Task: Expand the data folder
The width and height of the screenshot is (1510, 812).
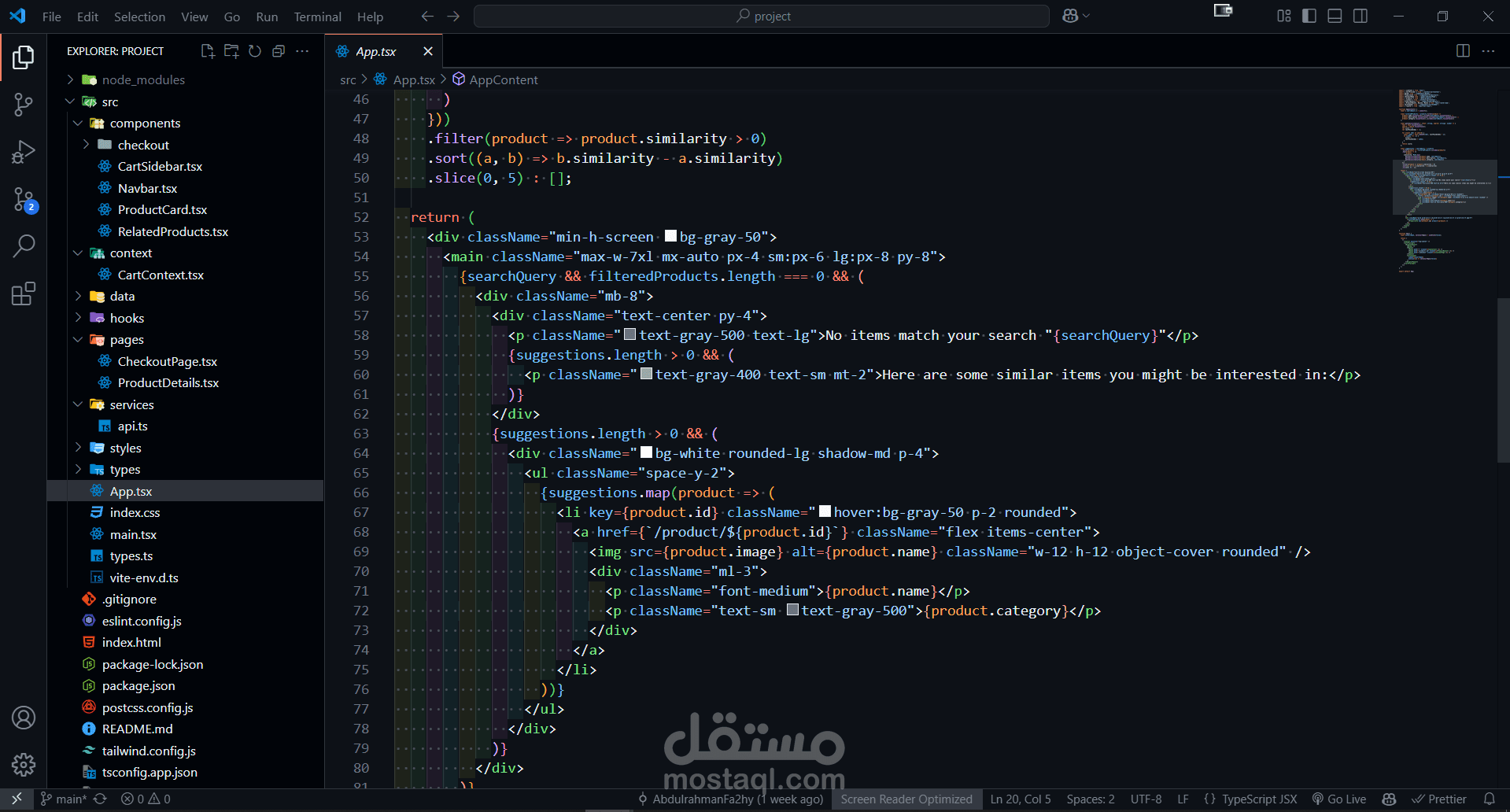Action: pos(186,296)
